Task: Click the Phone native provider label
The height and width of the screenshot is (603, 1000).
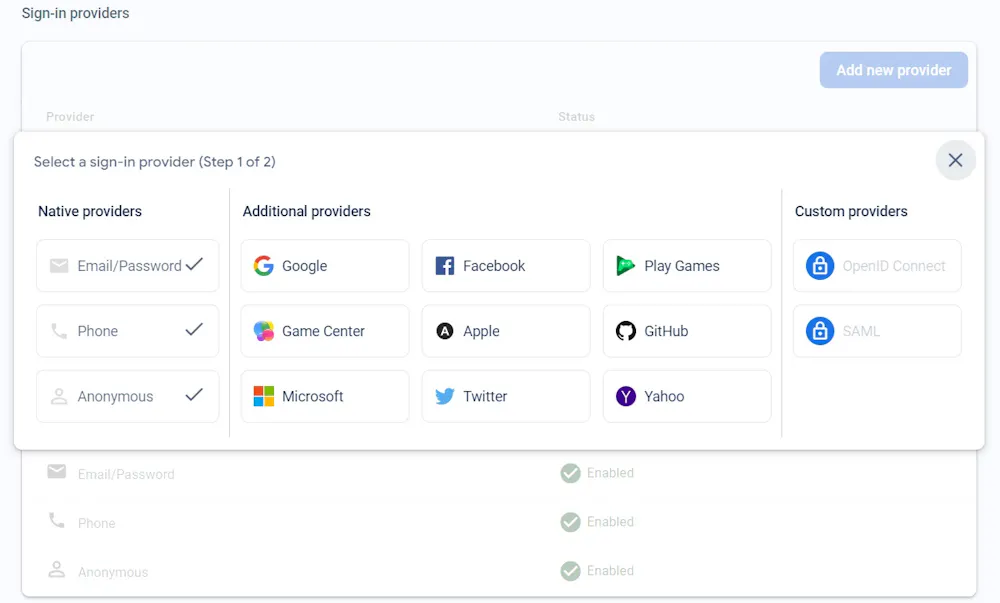Action: coord(98,331)
